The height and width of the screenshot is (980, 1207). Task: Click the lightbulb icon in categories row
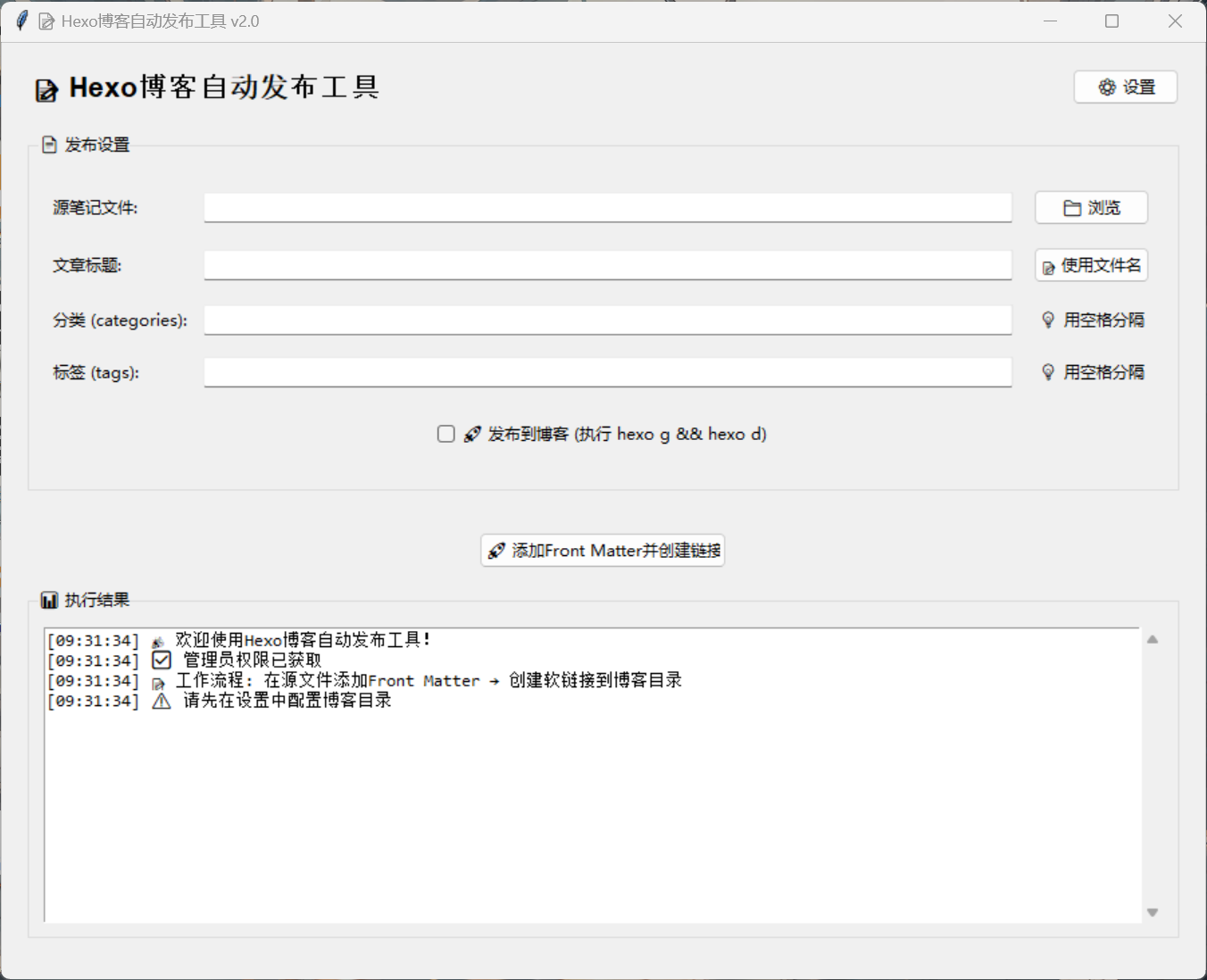(x=1048, y=320)
